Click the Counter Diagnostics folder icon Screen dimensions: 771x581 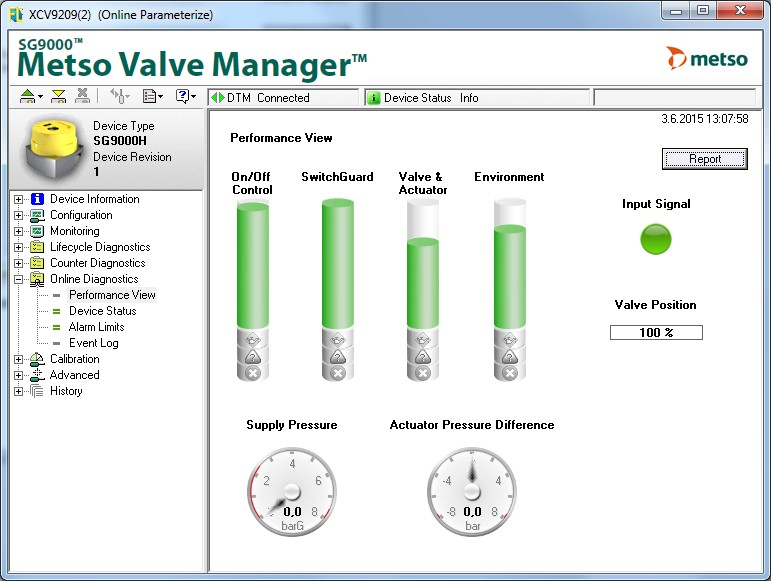pyautogui.click(x=37, y=263)
